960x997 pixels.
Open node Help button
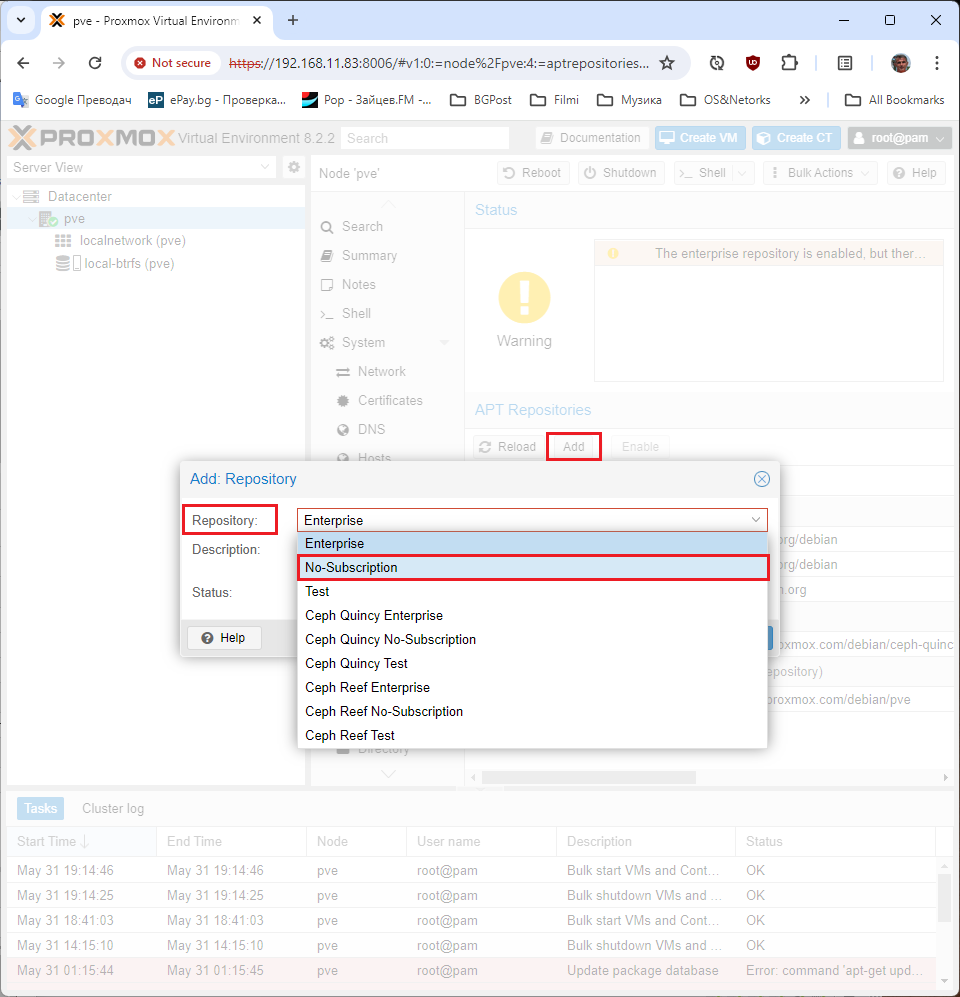pos(915,173)
